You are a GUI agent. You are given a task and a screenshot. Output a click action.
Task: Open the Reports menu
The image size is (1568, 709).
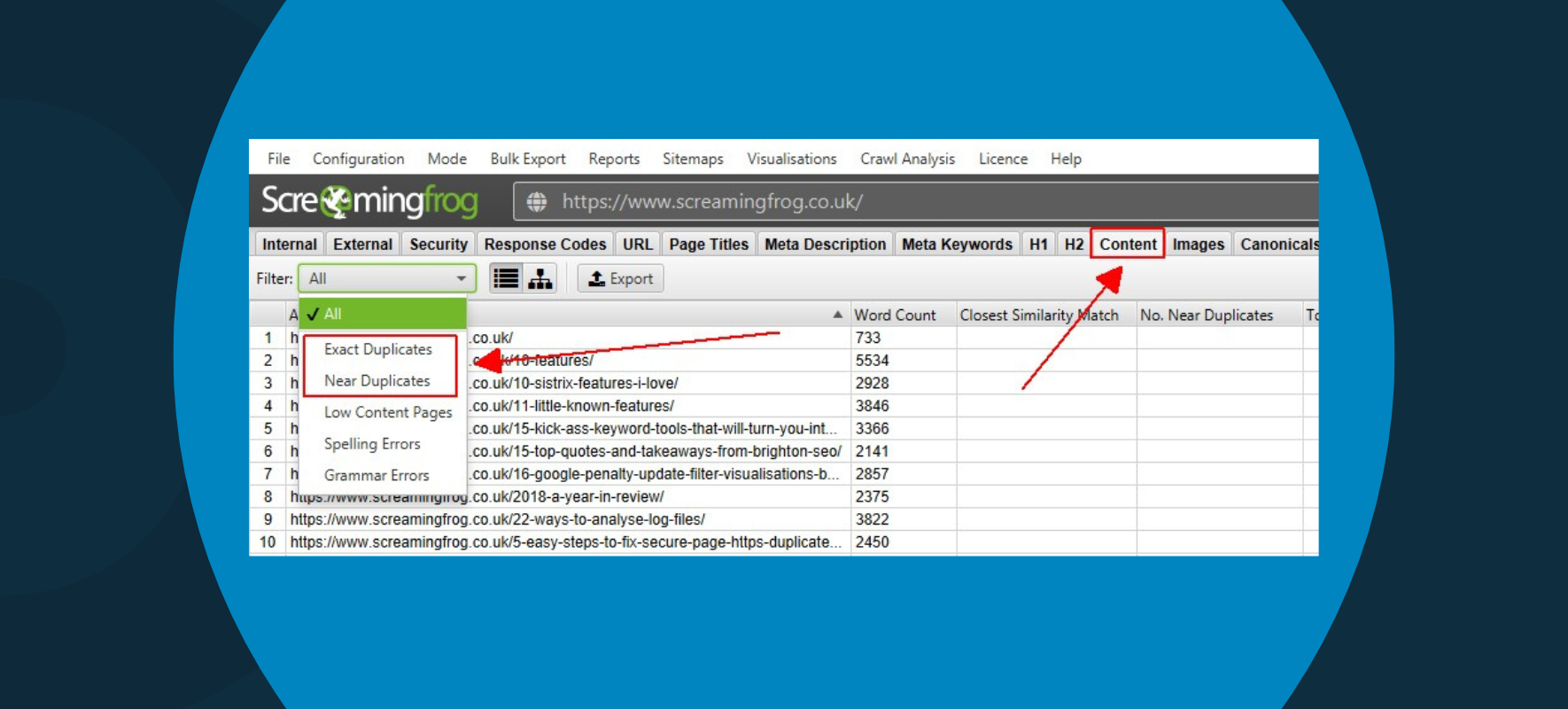(x=614, y=159)
